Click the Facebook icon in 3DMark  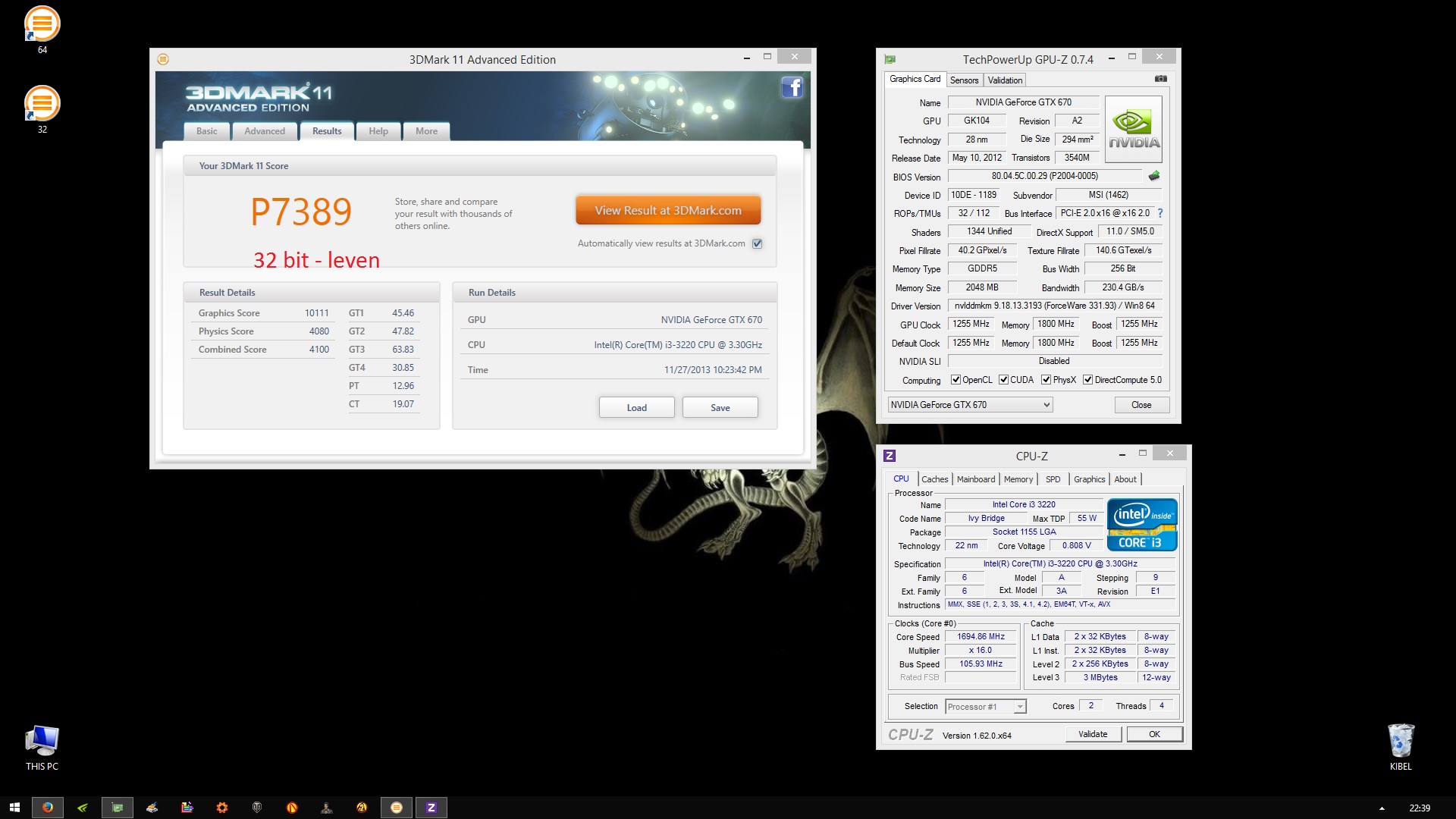[792, 87]
